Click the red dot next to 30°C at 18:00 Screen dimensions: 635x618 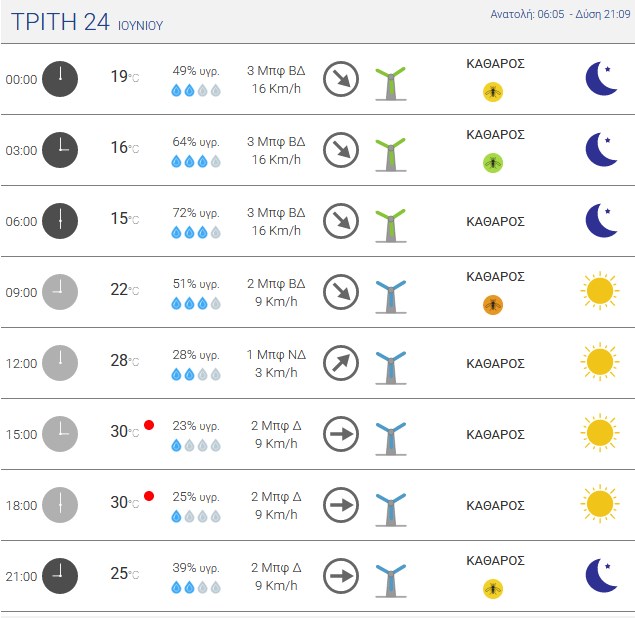click(x=149, y=496)
